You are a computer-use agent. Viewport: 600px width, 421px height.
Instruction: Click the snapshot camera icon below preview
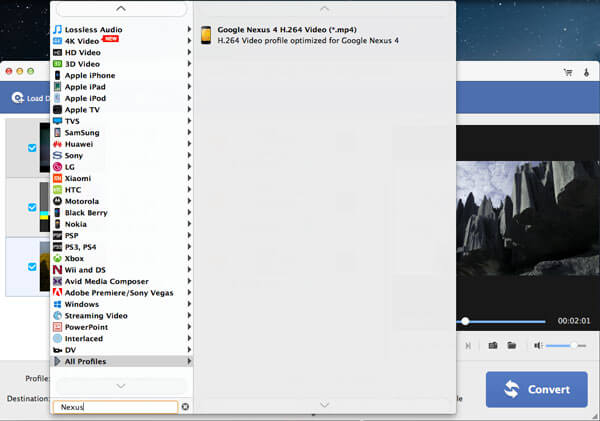[x=493, y=346]
